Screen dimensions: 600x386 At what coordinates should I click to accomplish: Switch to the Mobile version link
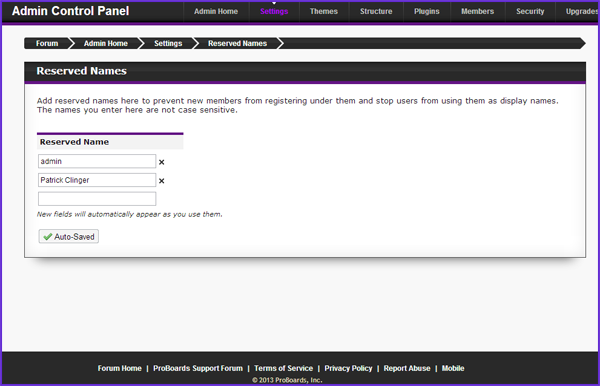tap(453, 368)
